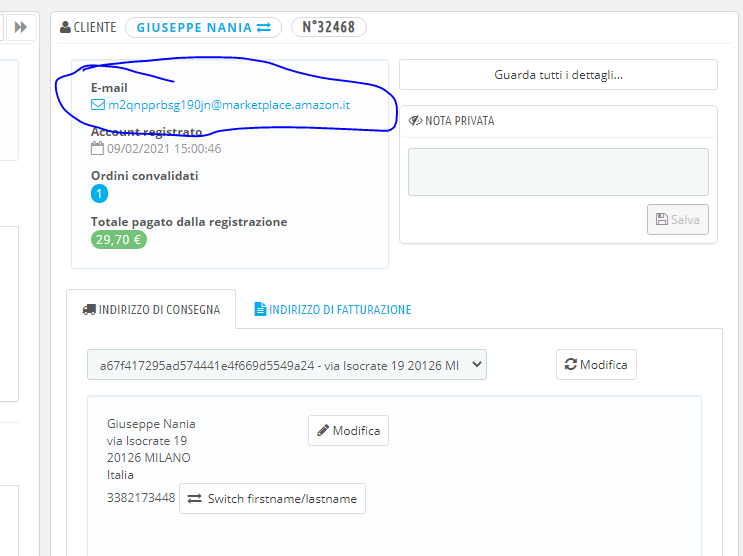
Task: Click the document icon on the invoice tab
Action: [x=260, y=309]
